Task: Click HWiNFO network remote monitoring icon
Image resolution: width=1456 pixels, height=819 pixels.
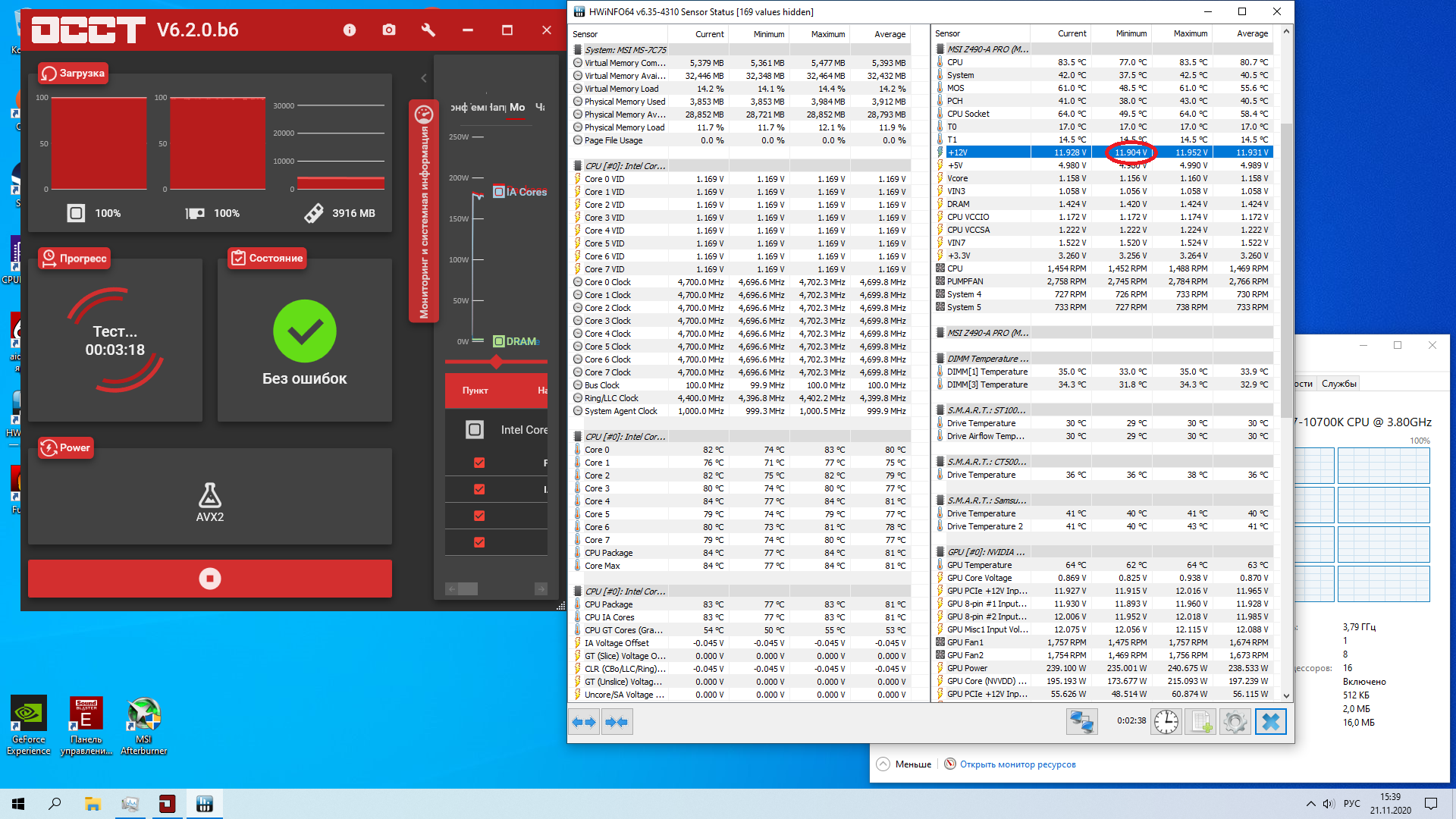Action: click(x=1082, y=722)
